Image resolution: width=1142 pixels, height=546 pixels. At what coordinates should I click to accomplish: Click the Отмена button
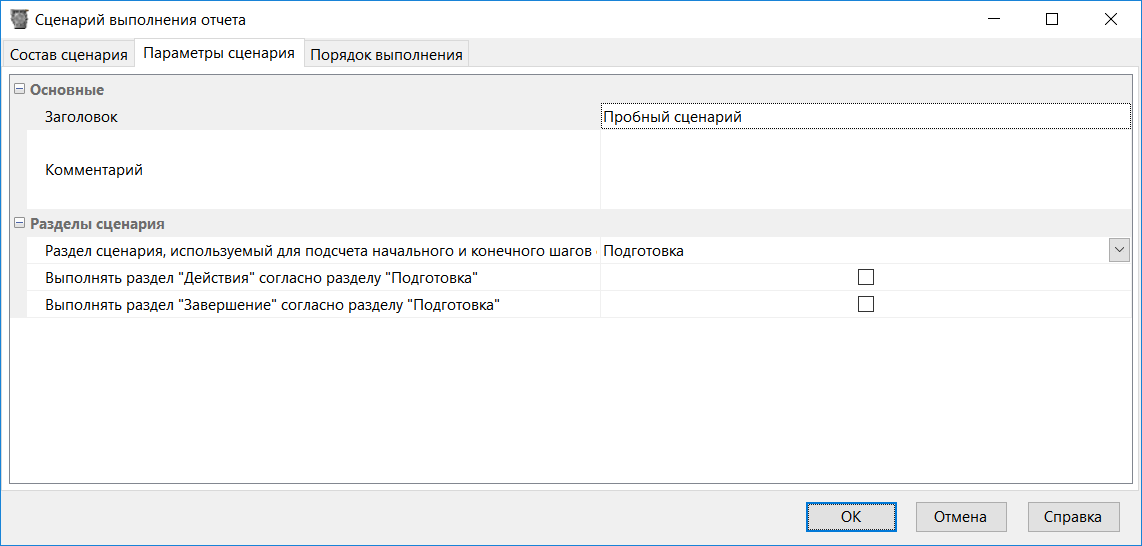[961, 517]
